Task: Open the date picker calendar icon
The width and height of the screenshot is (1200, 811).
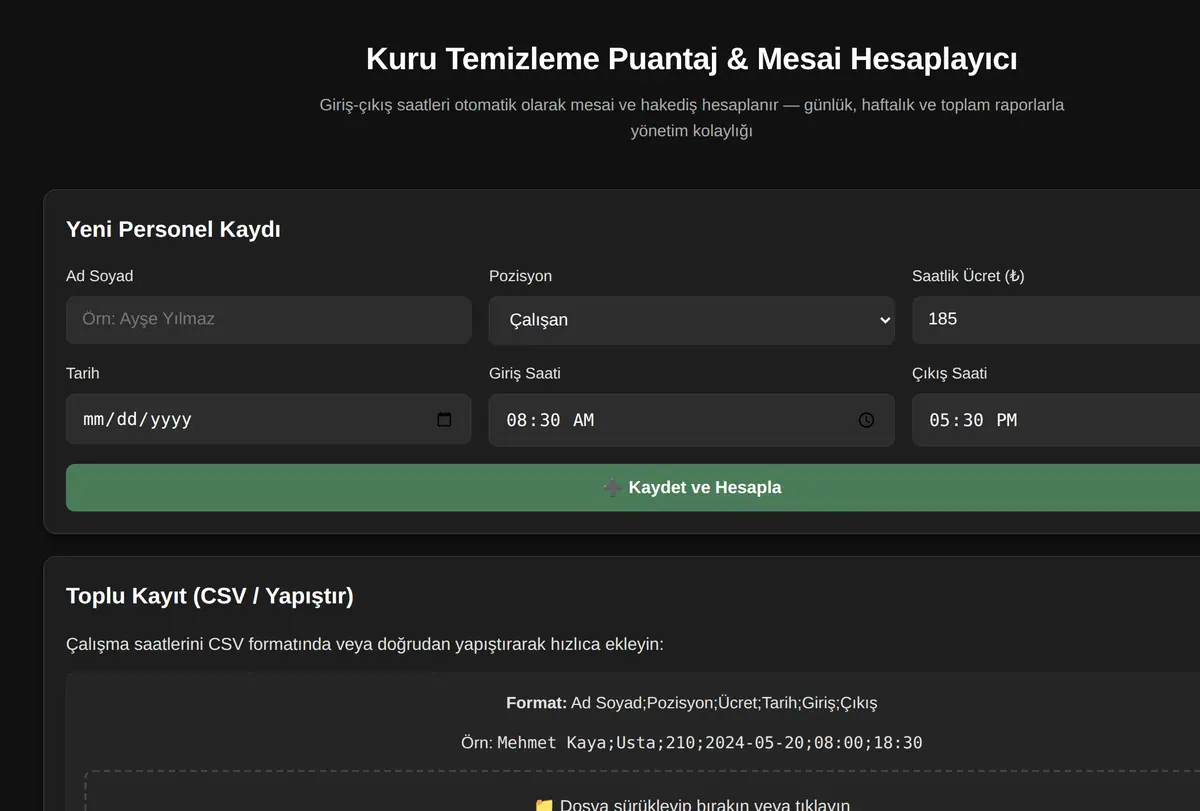Action: point(444,420)
